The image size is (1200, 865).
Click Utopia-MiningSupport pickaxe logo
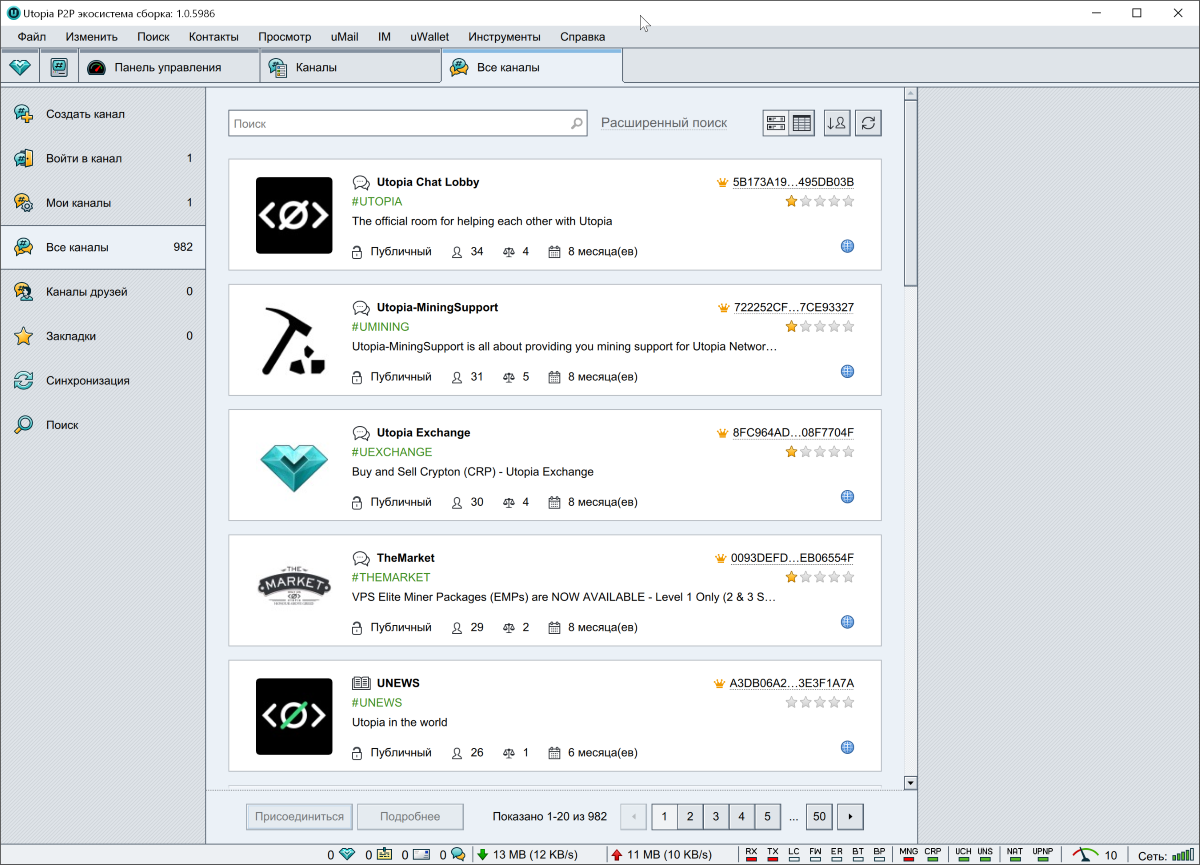[x=294, y=340]
